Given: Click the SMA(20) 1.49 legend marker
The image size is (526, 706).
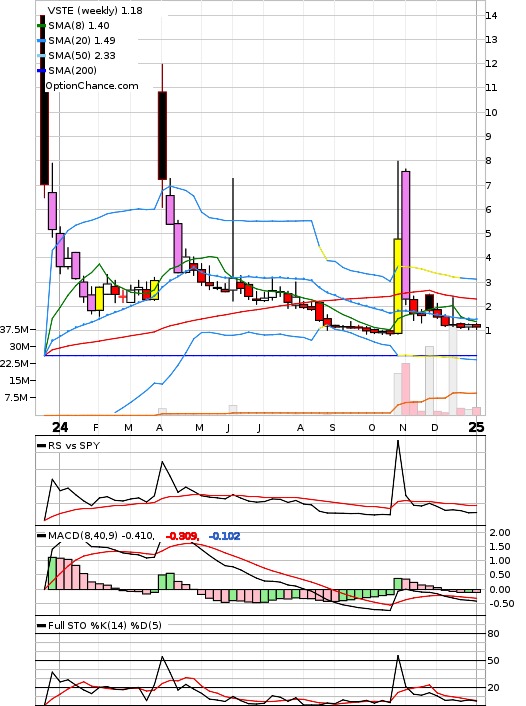Looking at the screenshot, I should (41, 41).
